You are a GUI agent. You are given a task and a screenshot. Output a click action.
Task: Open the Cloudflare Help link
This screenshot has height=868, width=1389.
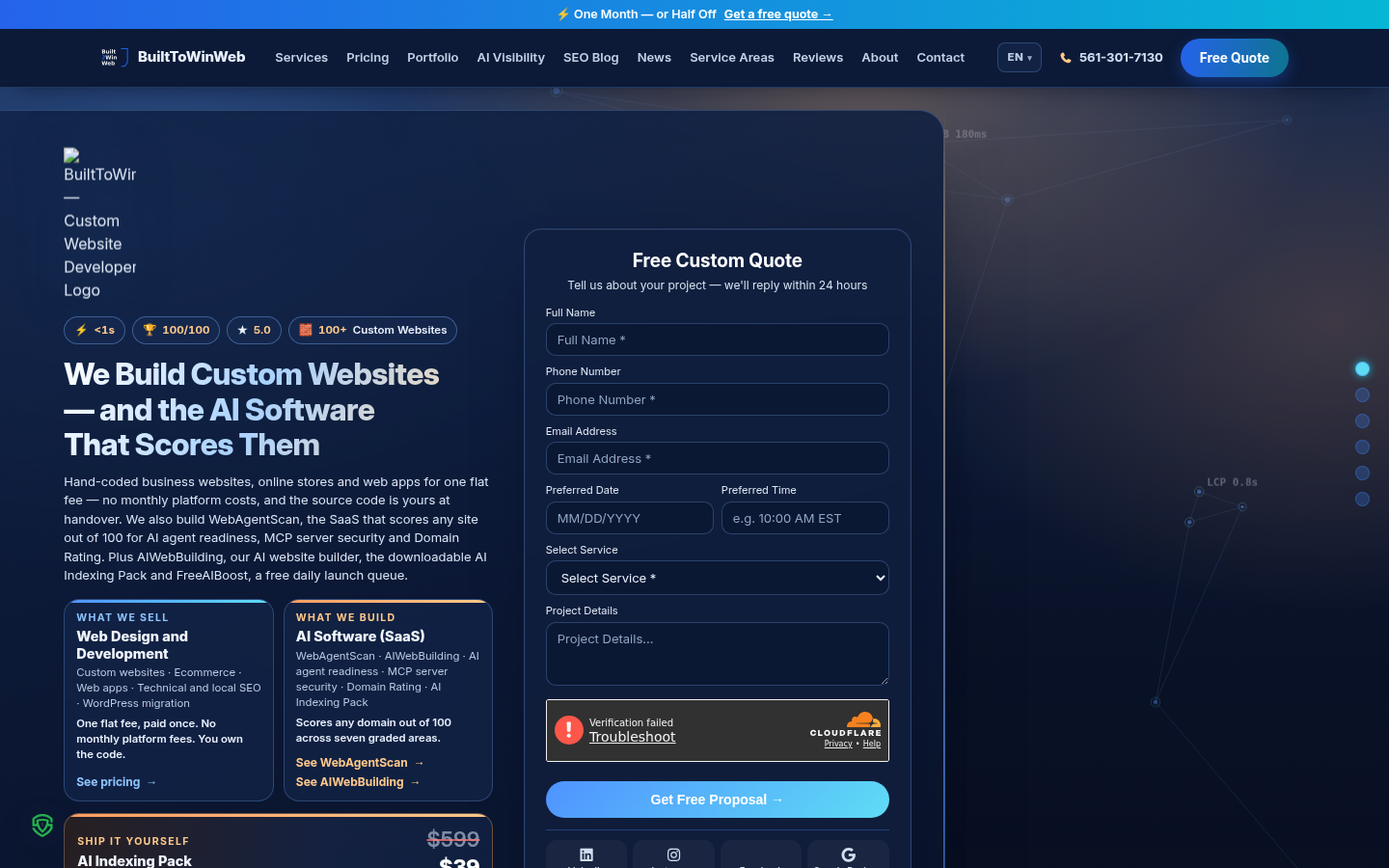click(x=872, y=744)
